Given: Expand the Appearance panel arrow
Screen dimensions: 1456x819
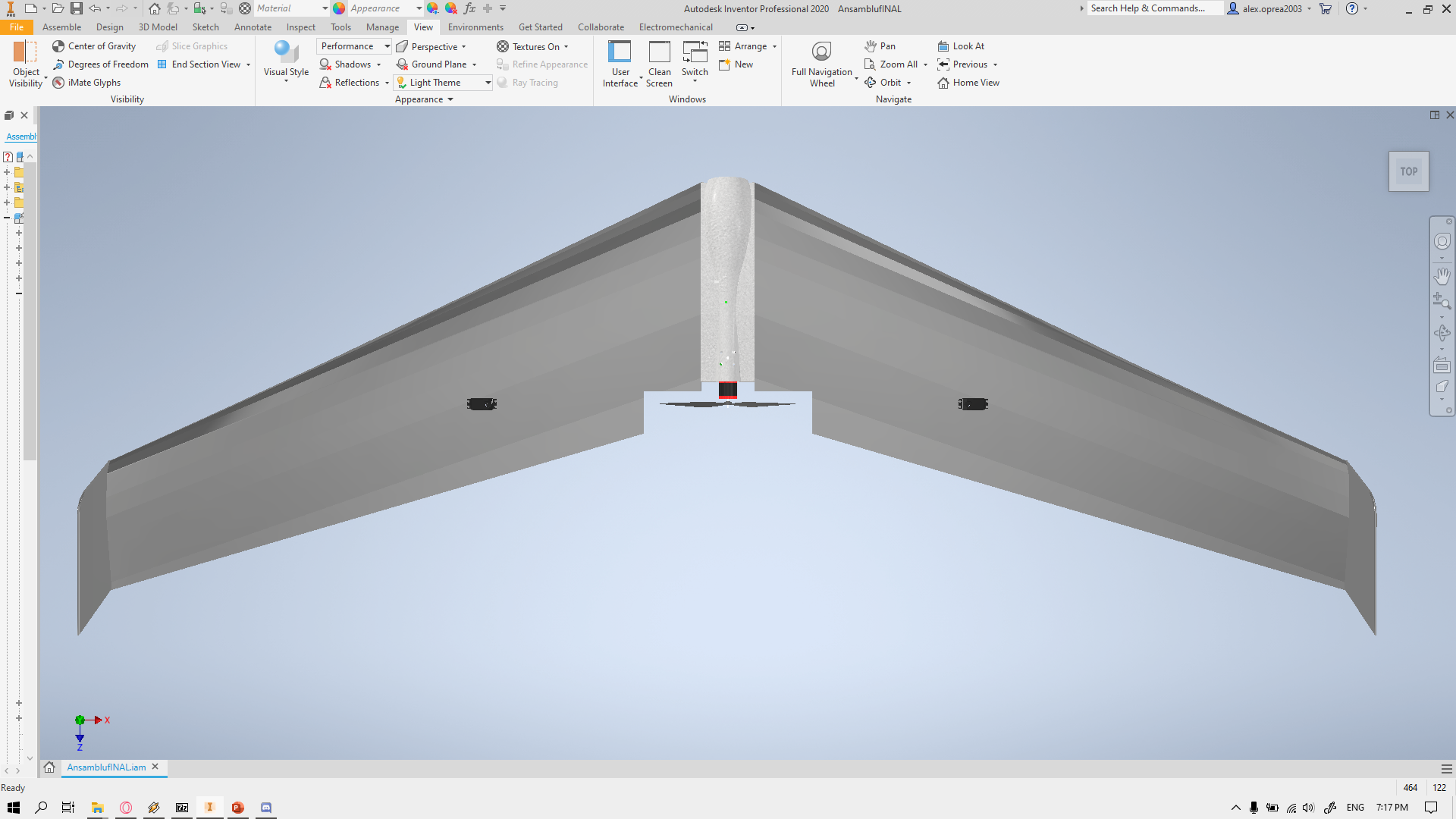Looking at the screenshot, I should pos(450,99).
